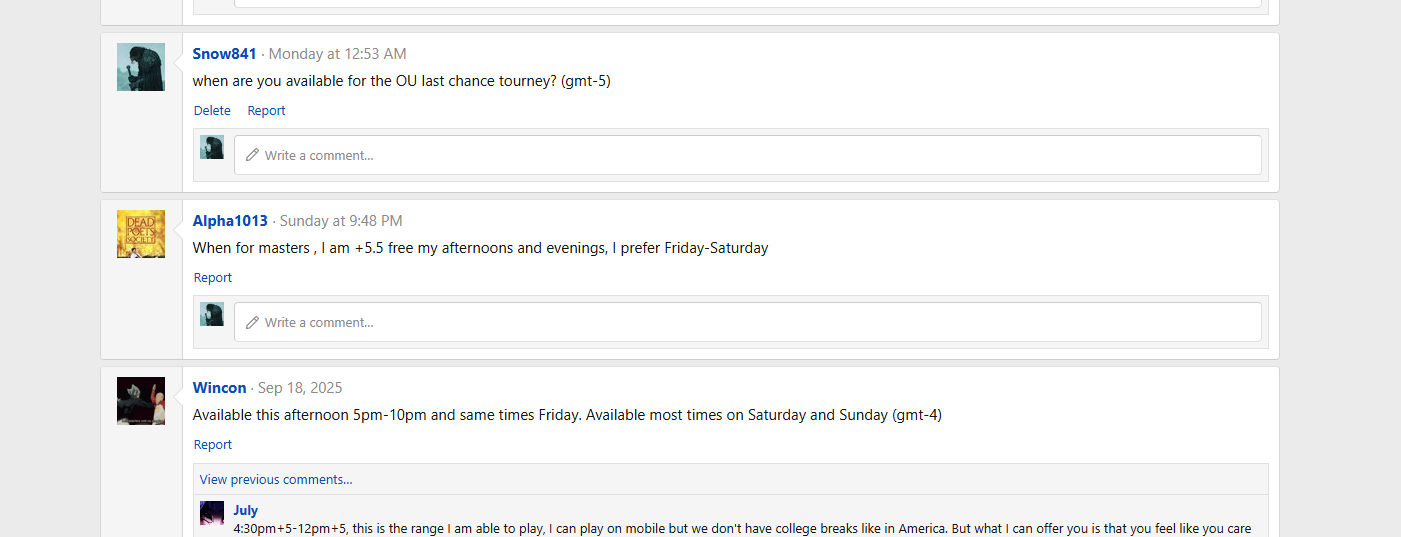1401x537 pixels.
Task: Open Alpha1013's profile via username
Action: click(230, 221)
